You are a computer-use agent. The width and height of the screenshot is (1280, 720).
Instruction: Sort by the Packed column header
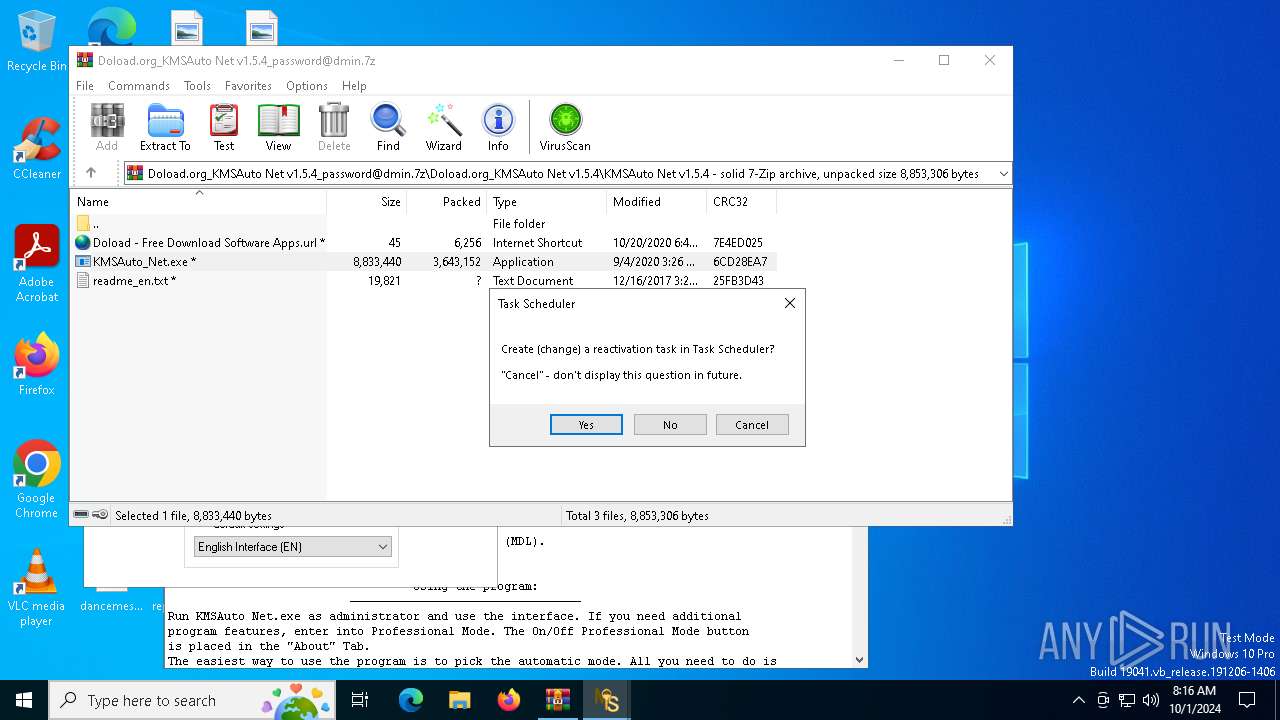(x=447, y=201)
